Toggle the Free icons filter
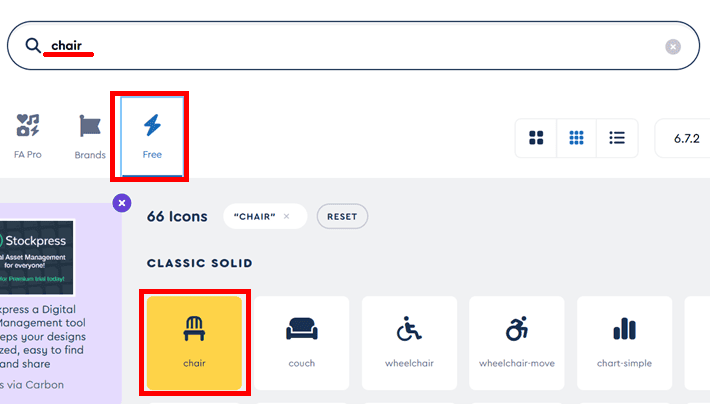The width and height of the screenshot is (710, 404). tap(152, 136)
